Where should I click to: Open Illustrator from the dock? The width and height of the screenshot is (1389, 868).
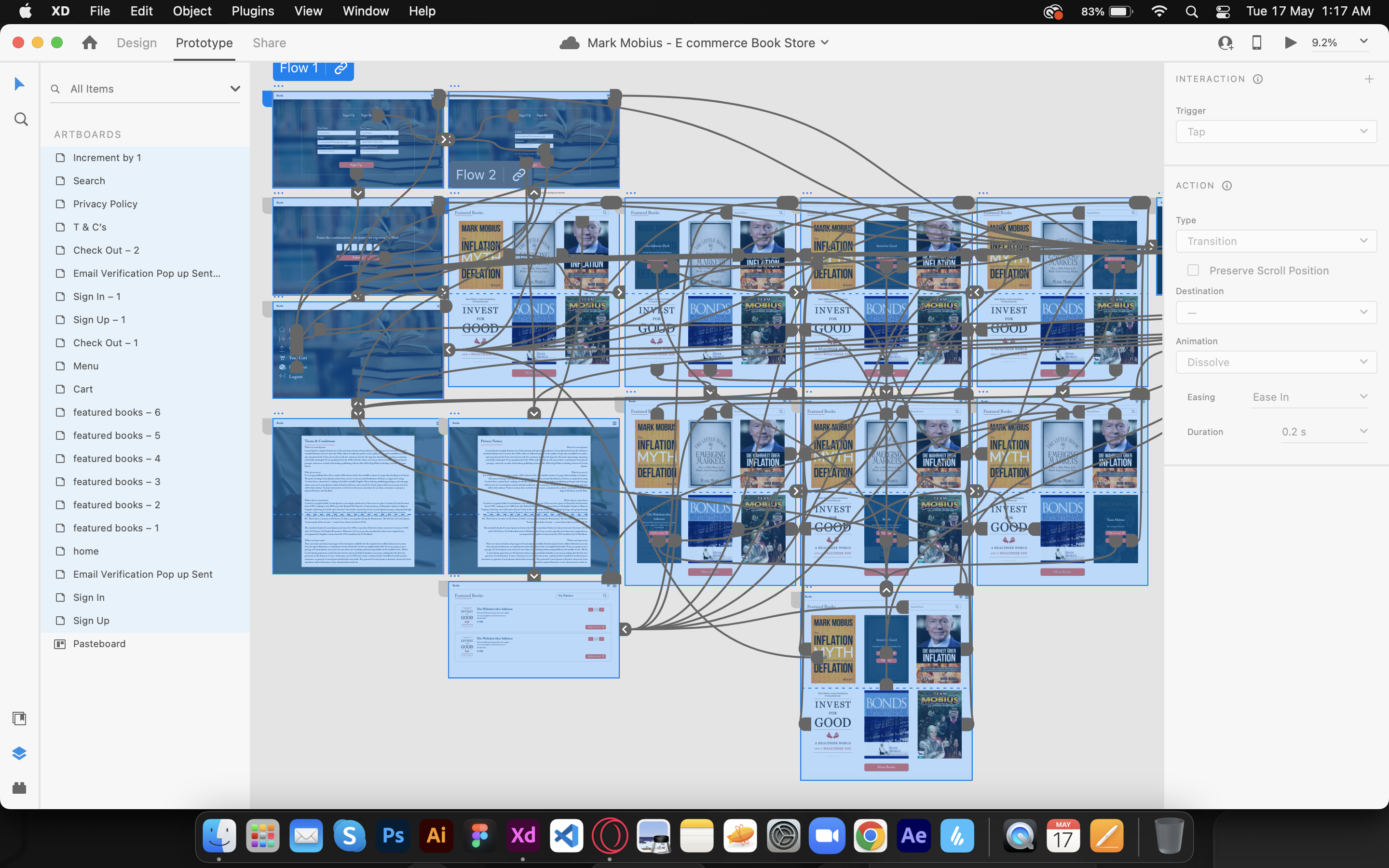436,835
